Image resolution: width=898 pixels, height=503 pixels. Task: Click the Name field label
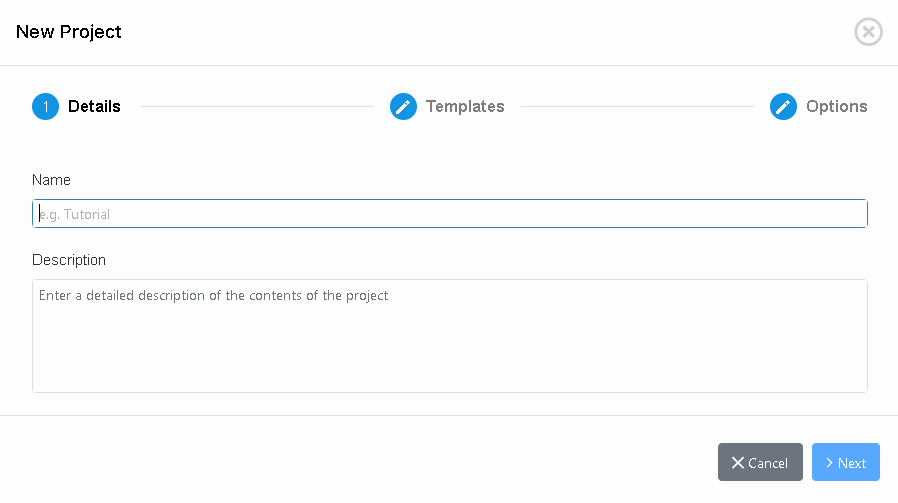click(51, 180)
